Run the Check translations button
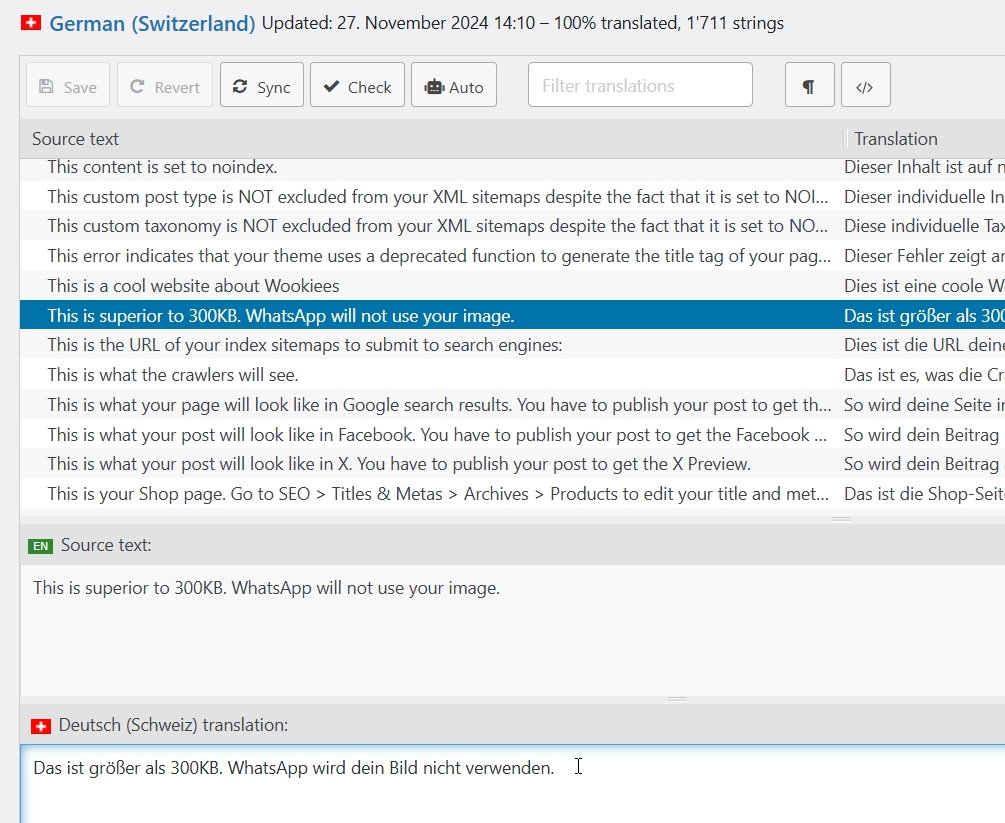1005x823 pixels. point(357,87)
